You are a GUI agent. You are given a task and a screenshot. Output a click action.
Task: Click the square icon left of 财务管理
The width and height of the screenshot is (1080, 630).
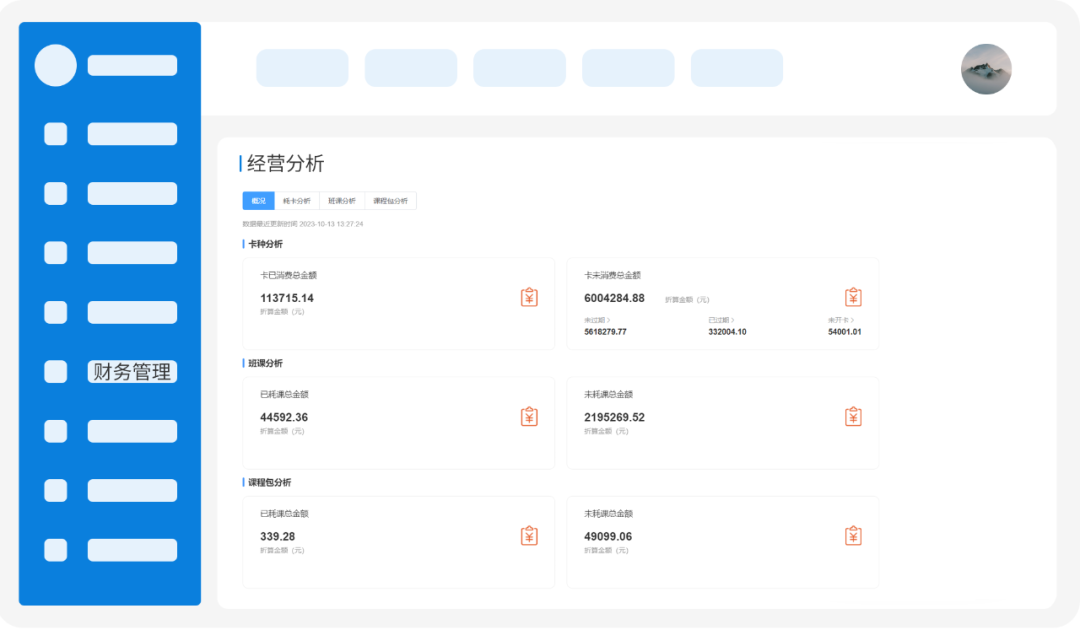coord(56,372)
